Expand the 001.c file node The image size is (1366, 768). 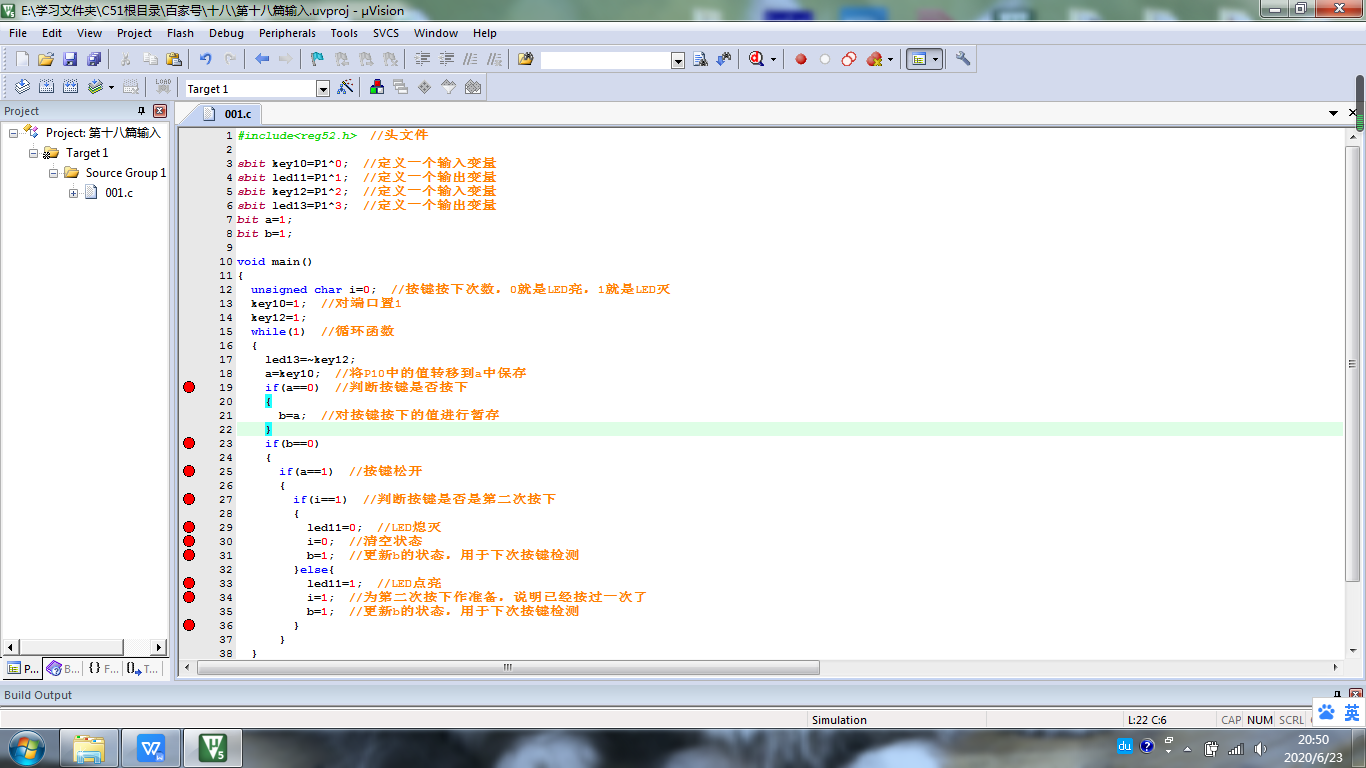(x=74, y=193)
